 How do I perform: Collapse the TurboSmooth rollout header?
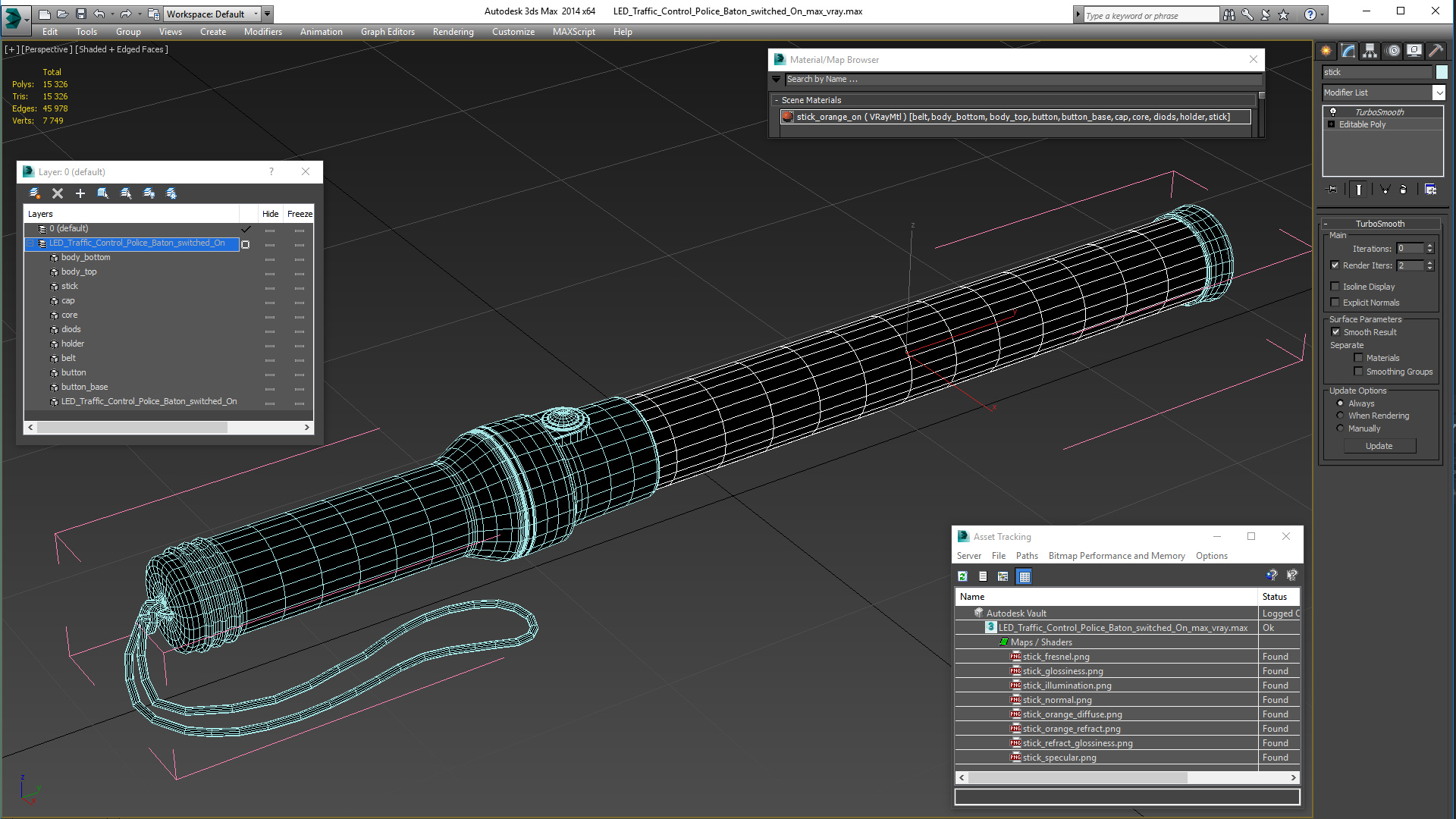[1380, 224]
